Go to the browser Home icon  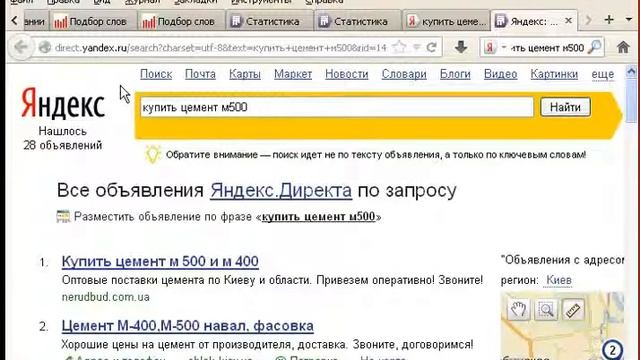click(x=623, y=47)
